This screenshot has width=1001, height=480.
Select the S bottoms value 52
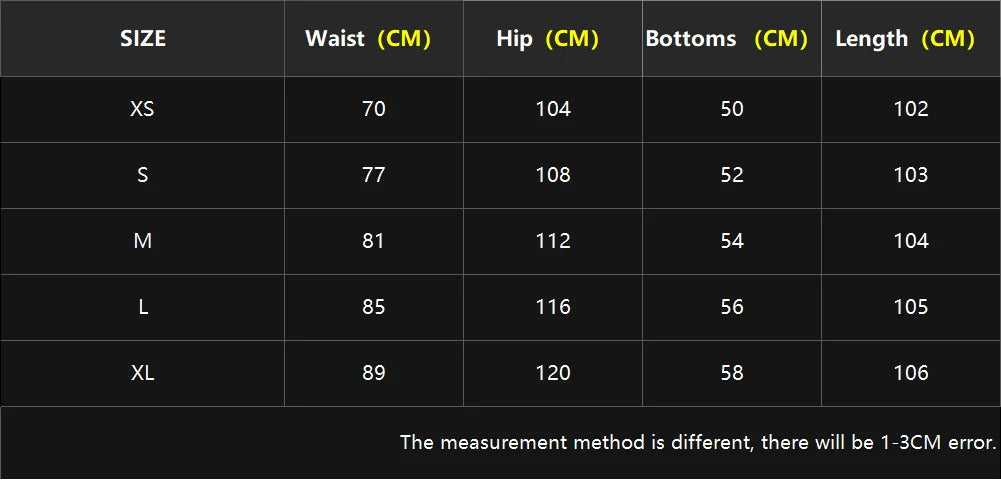732,174
